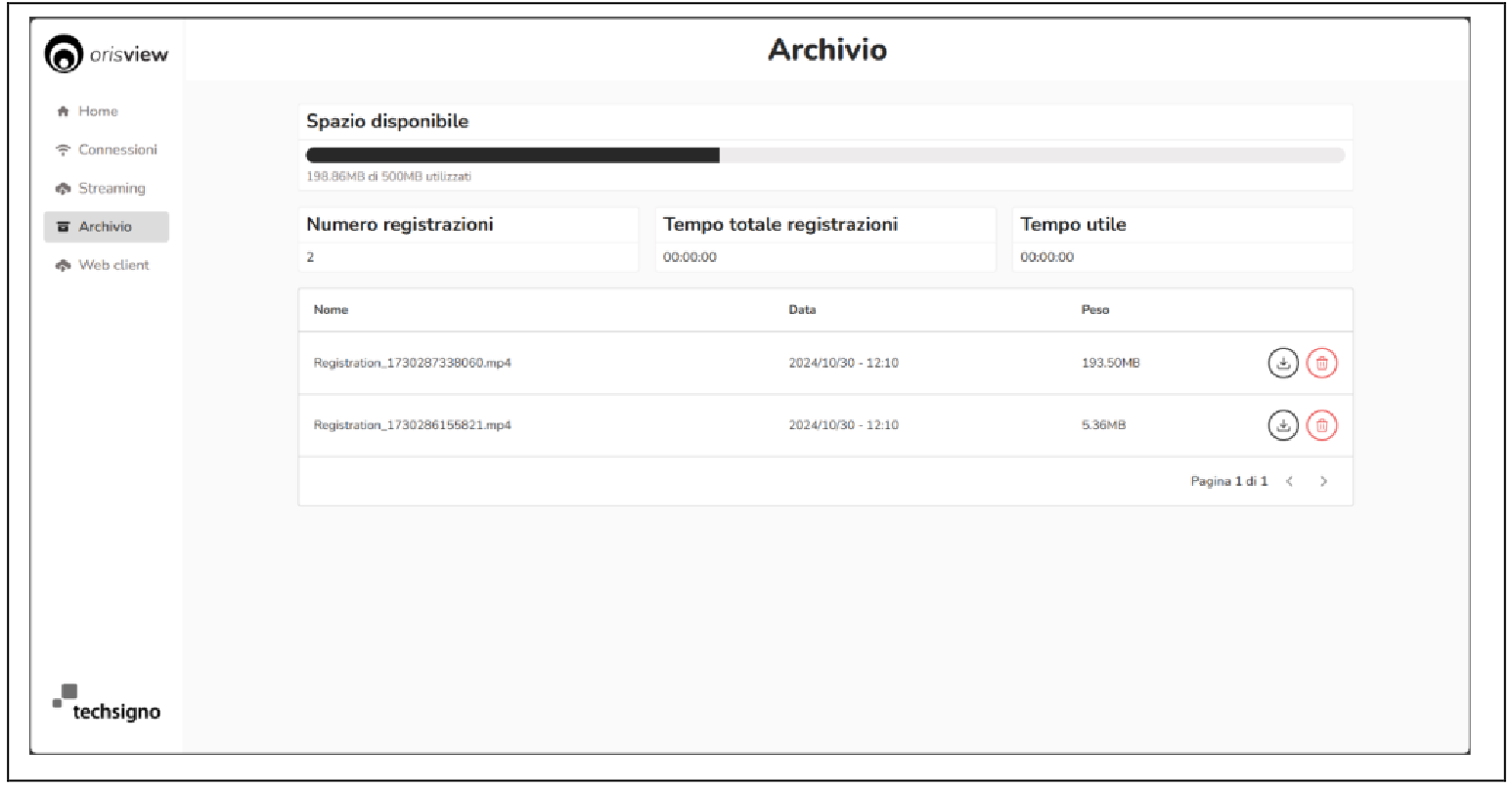Download Registration_1730286155821.mp4 via its download icon

click(1283, 425)
